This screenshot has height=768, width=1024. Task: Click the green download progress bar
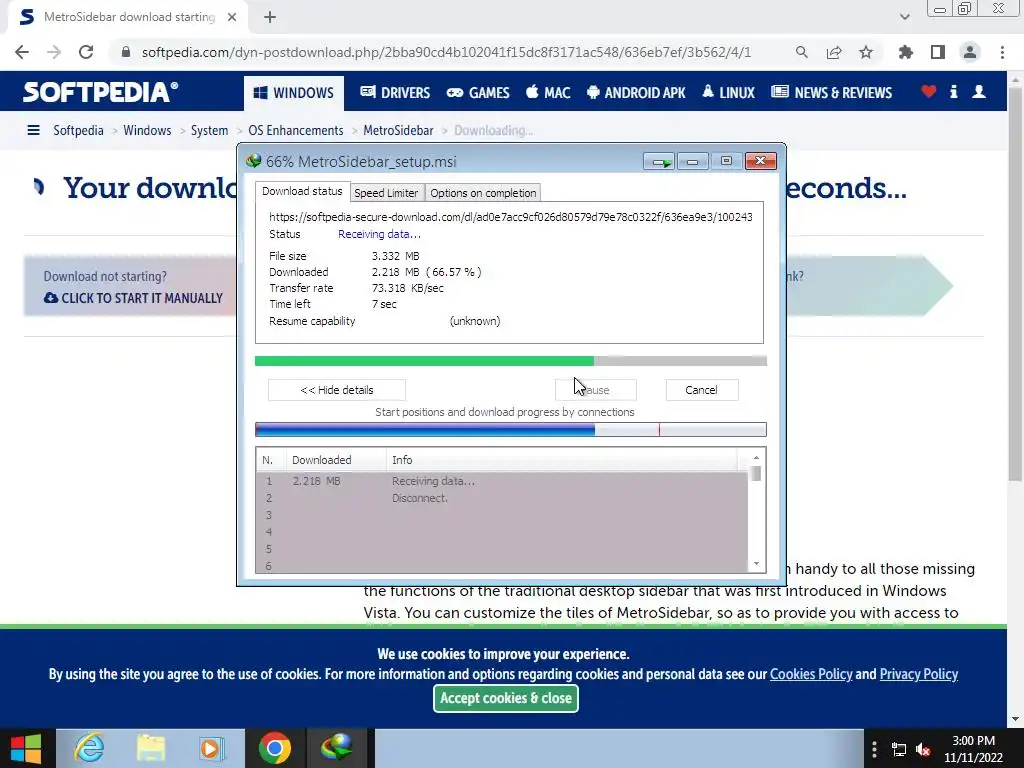(x=511, y=360)
